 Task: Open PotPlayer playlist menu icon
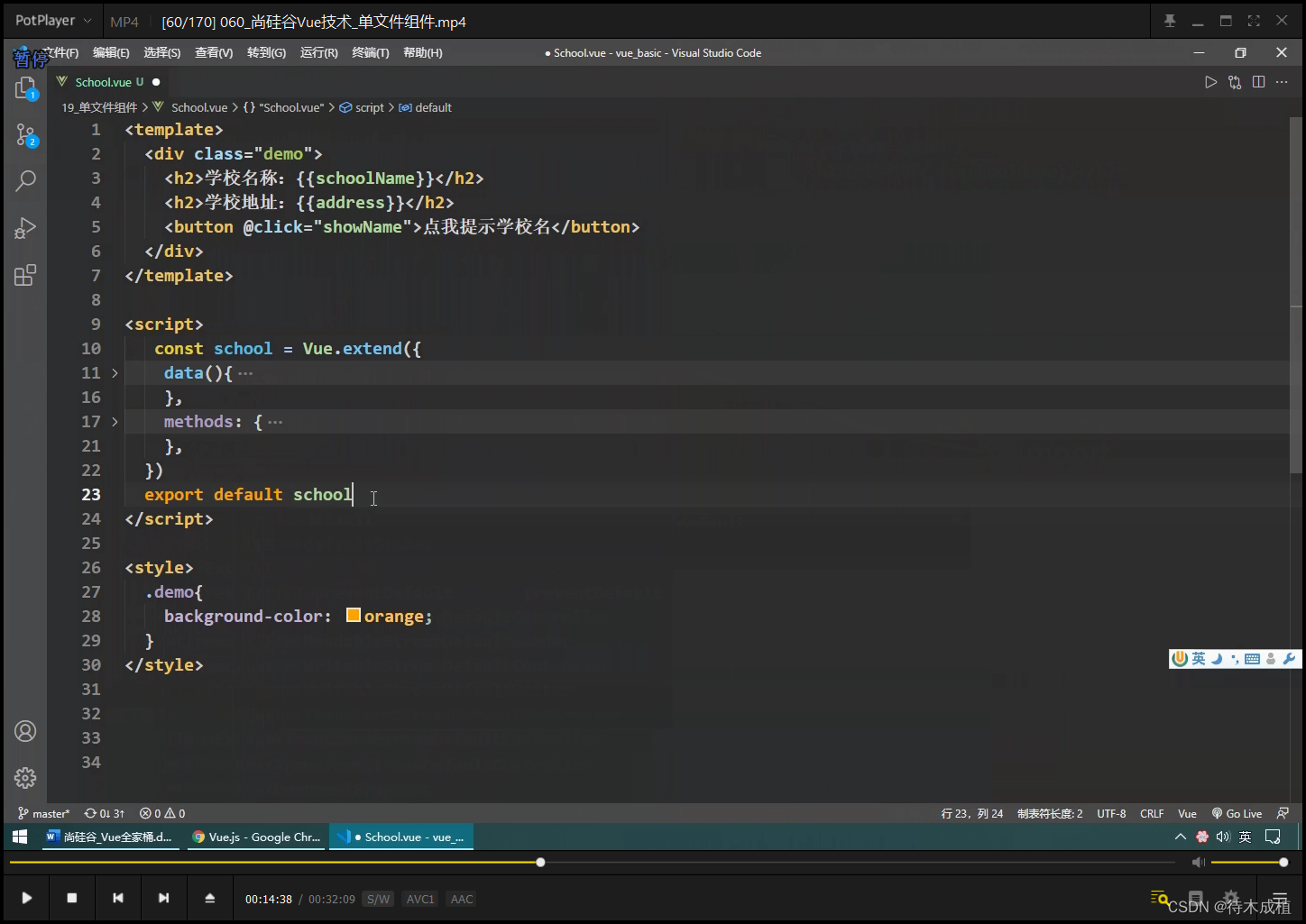(1280, 898)
